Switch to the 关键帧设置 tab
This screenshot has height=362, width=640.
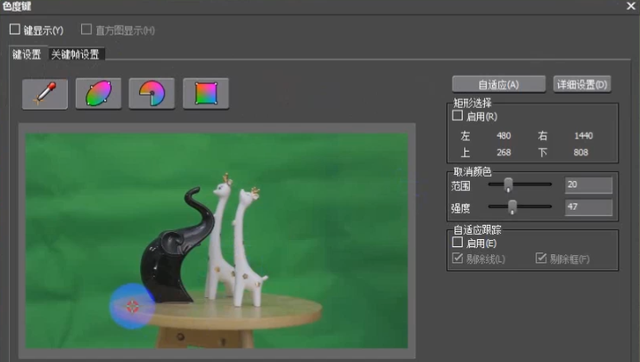click(x=76, y=54)
